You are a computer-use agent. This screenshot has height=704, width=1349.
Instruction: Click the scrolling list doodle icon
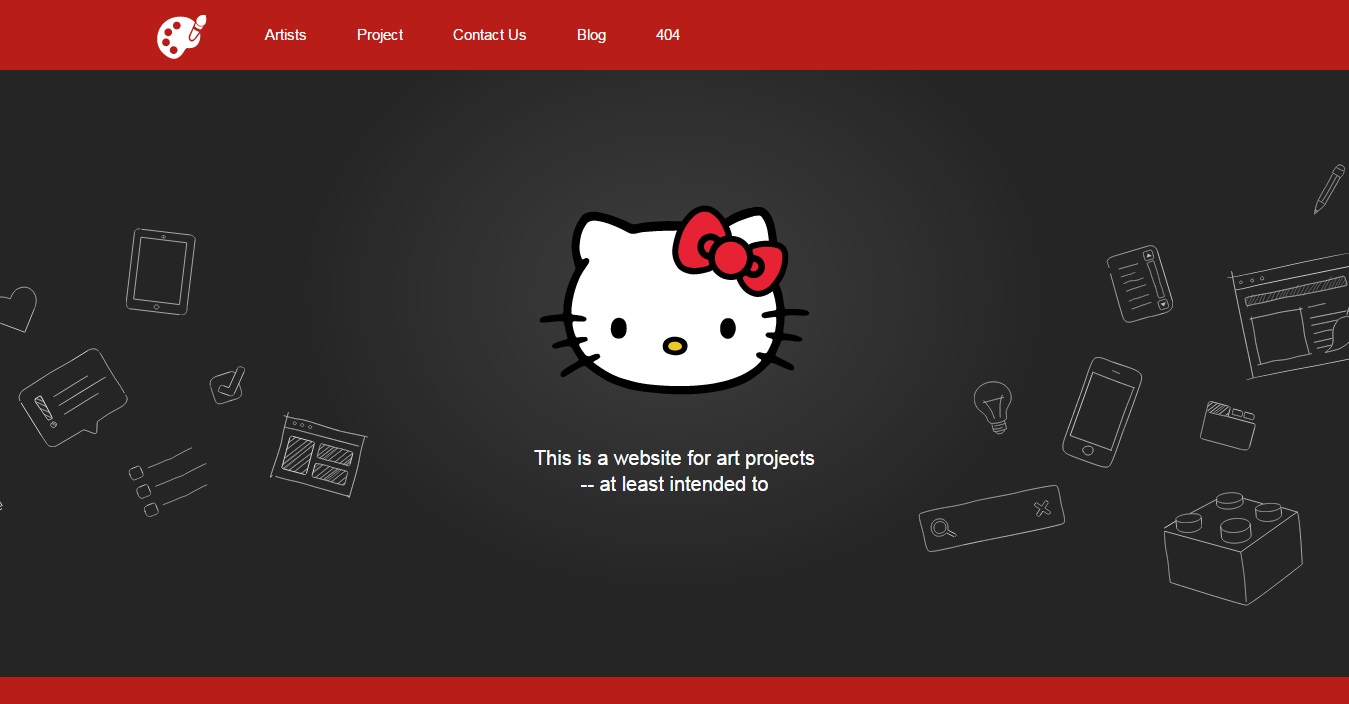click(x=1139, y=284)
